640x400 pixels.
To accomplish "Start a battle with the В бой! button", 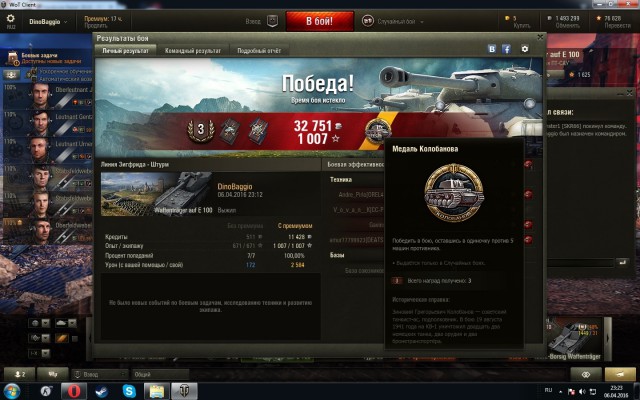I will click(x=320, y=21).
